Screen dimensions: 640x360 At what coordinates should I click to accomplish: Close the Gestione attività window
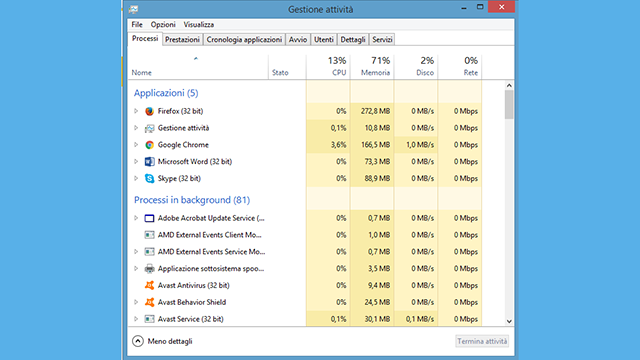pyautogui.click(x=502, y=7)
